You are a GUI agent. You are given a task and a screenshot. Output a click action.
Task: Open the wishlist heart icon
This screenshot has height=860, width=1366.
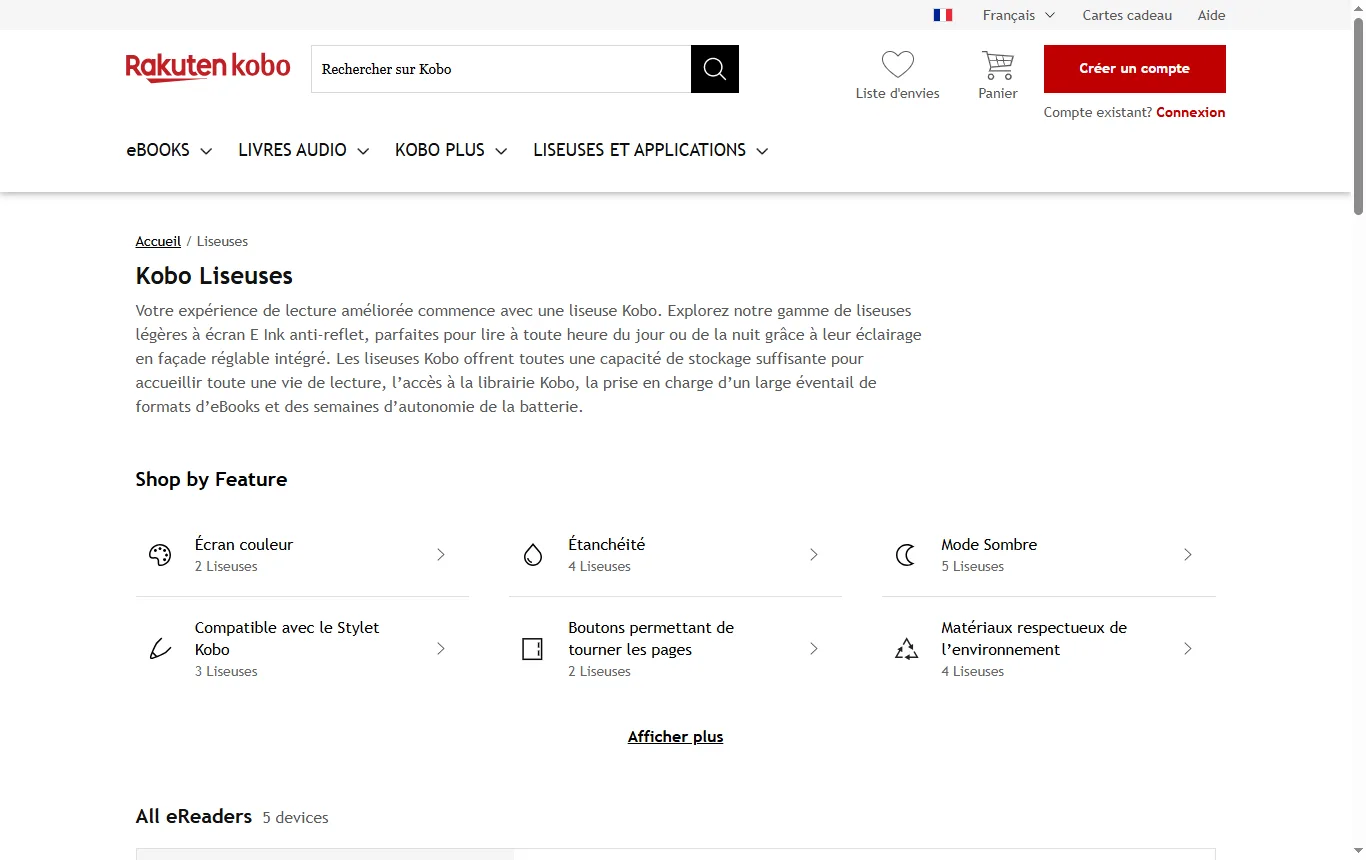[x=898, y=65]
